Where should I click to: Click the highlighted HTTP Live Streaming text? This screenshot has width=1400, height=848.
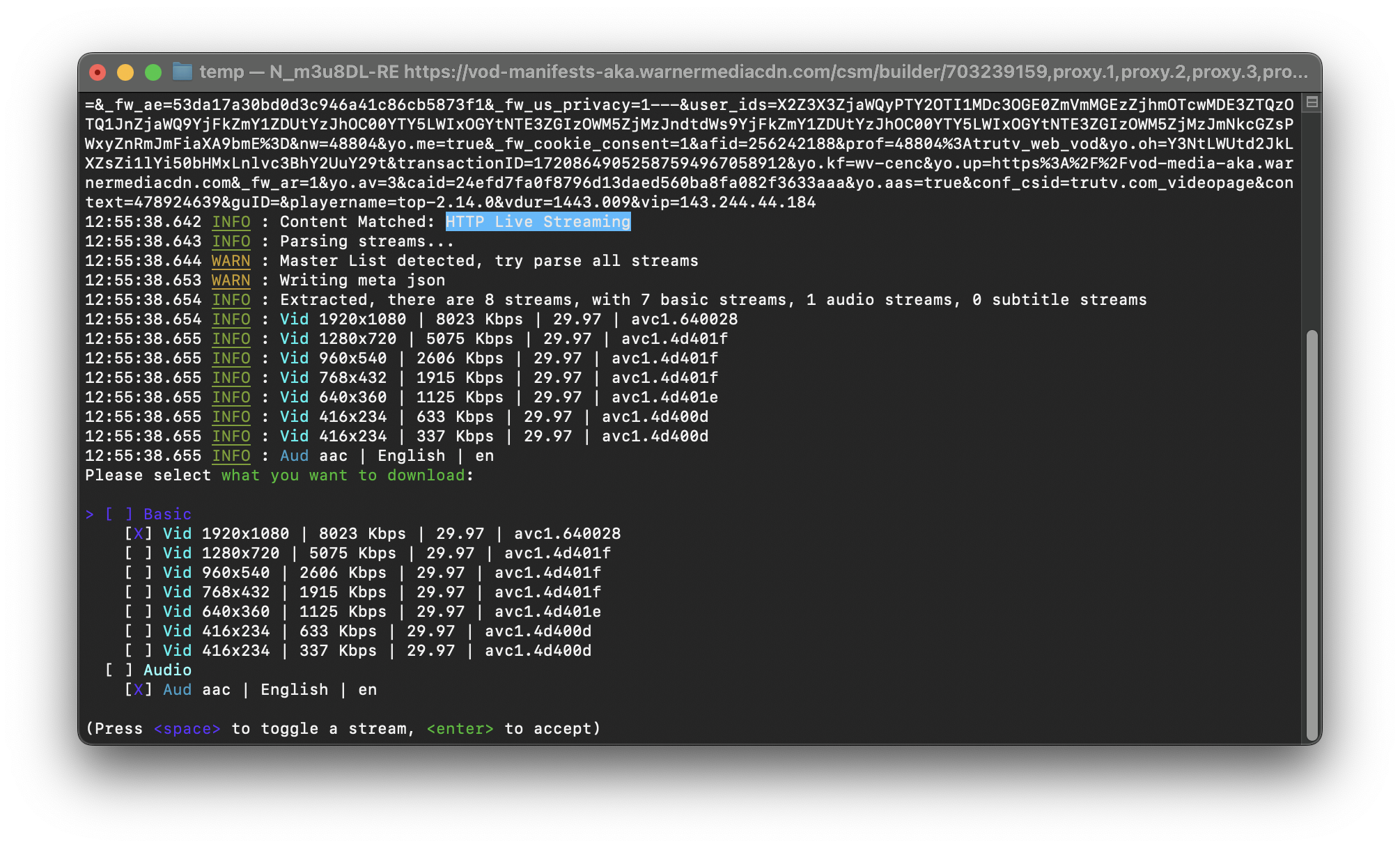[538, 222]
